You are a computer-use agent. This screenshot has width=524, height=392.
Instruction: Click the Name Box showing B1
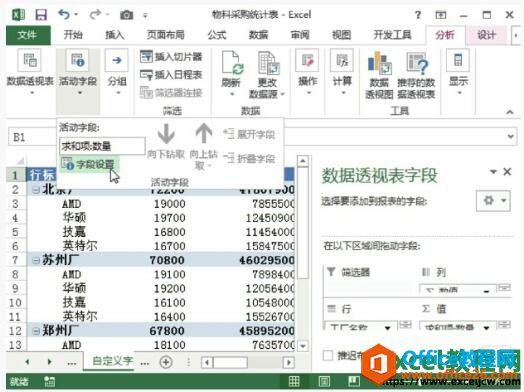[x=32, y=137]
